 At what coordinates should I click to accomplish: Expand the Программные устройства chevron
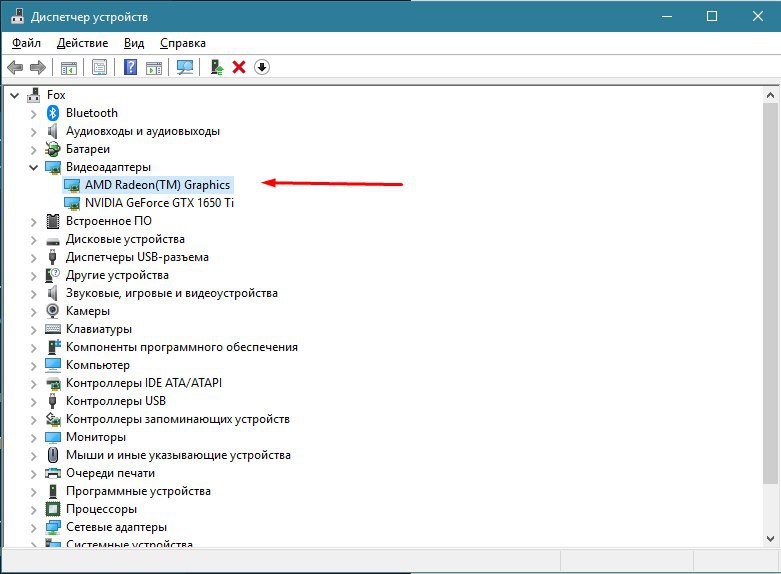(x=33, y=492)
